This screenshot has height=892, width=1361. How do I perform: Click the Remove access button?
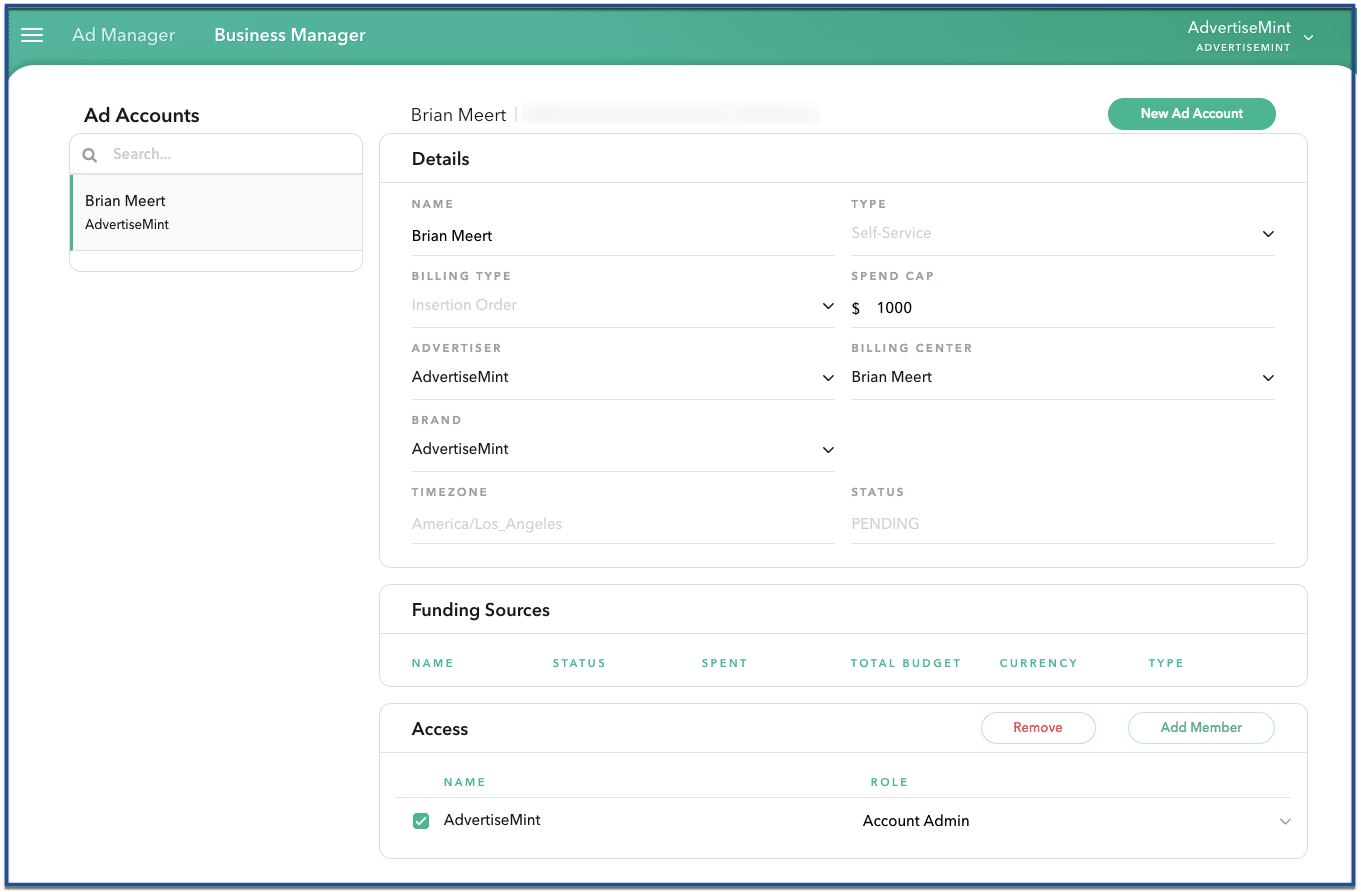[1038, 728]
